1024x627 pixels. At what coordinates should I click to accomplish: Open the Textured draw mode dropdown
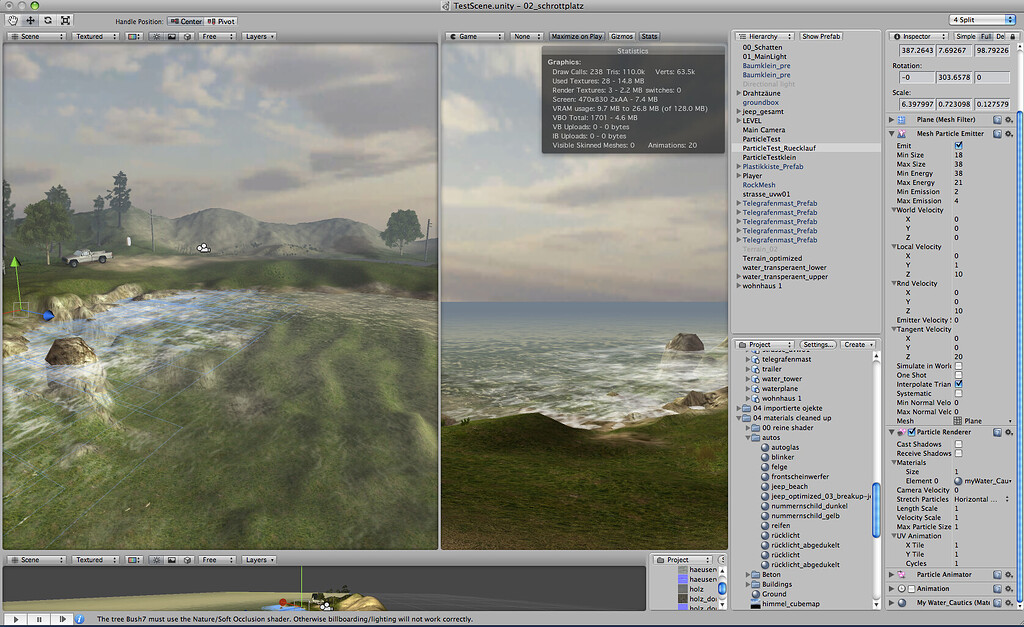pos(95,35)
